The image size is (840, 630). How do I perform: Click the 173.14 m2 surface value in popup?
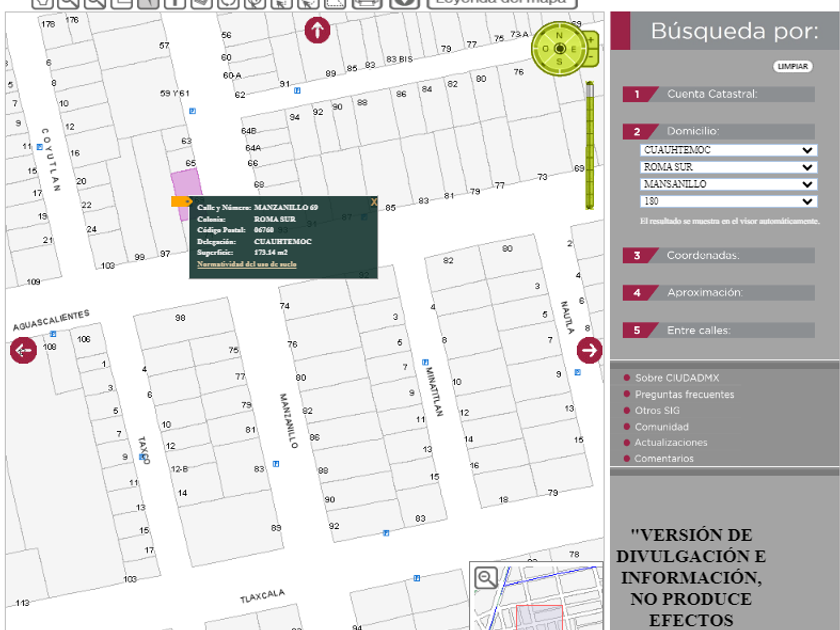(271, 252)
